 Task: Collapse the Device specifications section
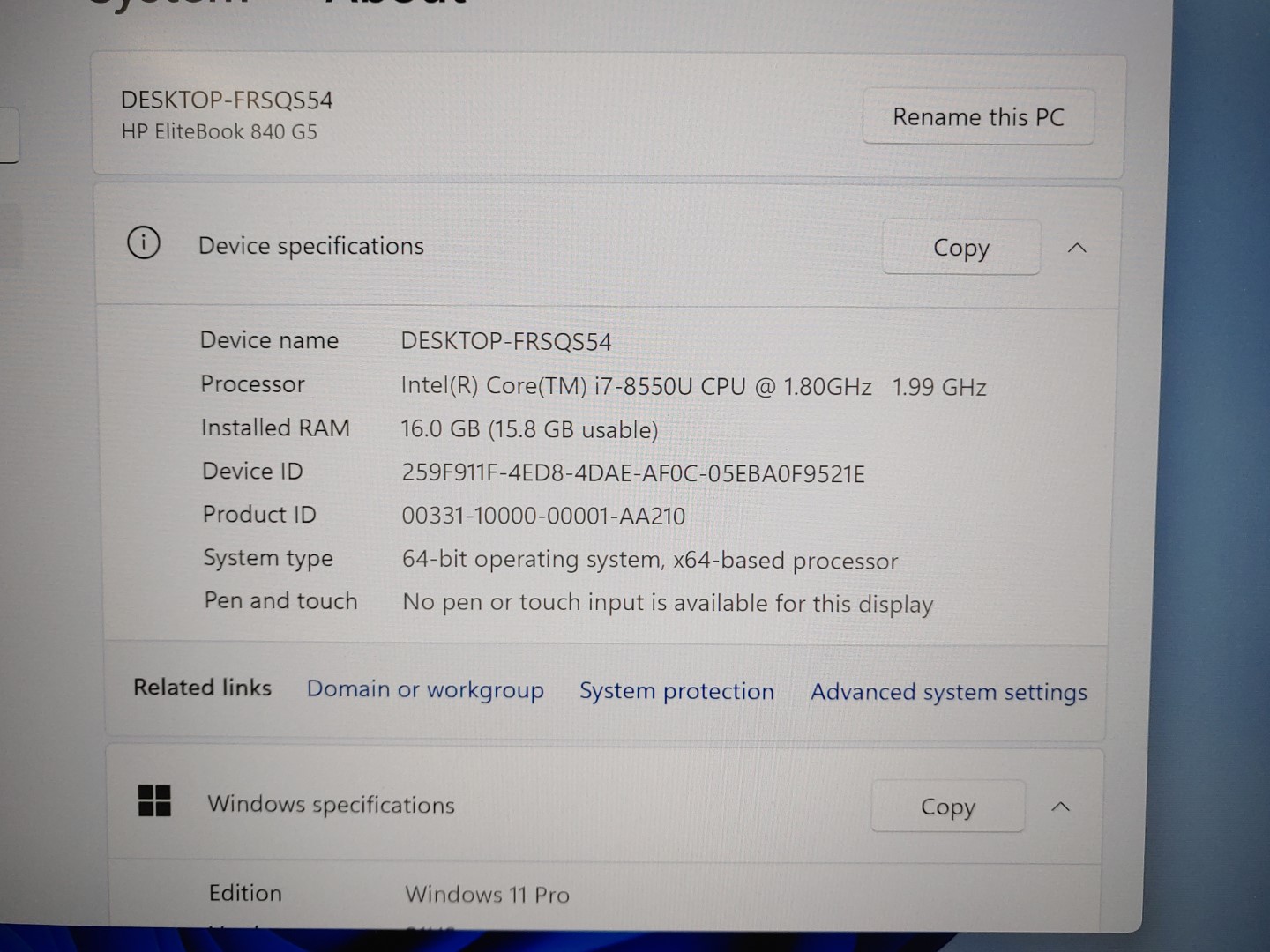coord(1077,248)
